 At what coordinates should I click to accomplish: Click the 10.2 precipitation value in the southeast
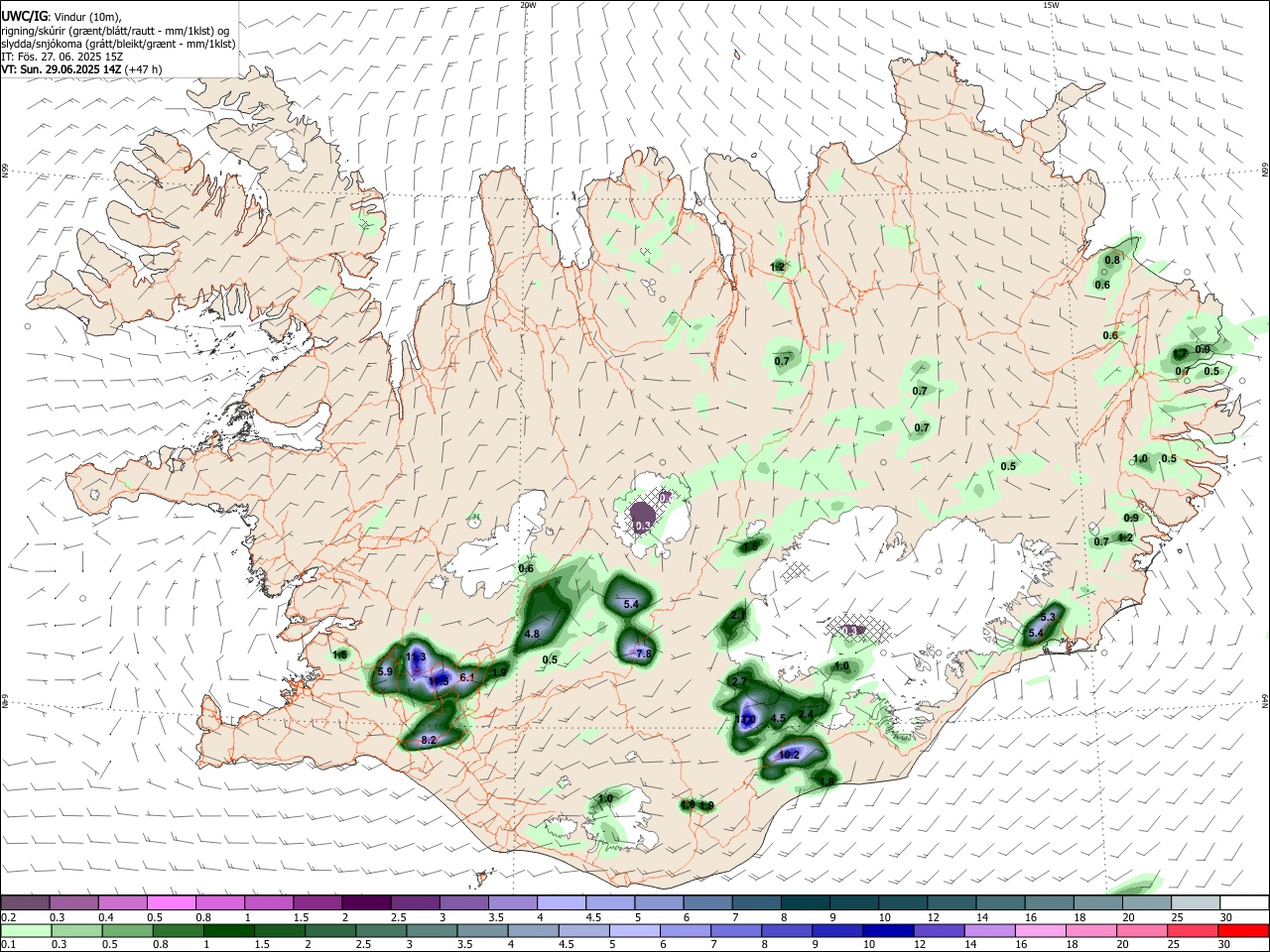coord(790,755)
